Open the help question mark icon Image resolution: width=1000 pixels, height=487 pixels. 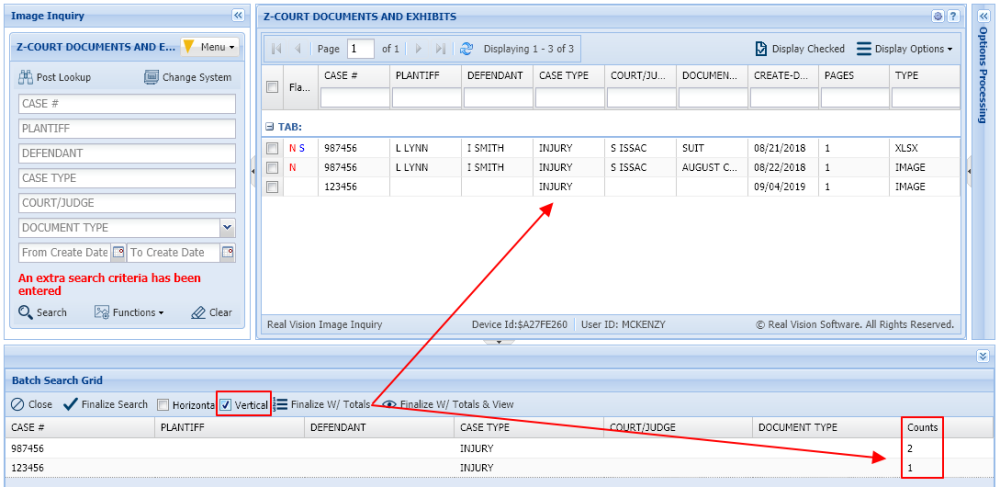953,17
